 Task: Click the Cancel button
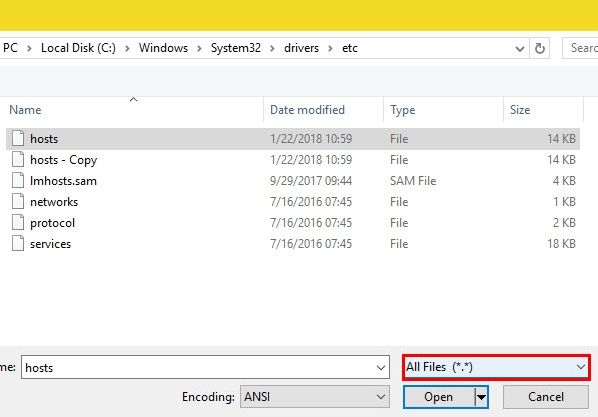pyautogui.click(x=546, y=397)
